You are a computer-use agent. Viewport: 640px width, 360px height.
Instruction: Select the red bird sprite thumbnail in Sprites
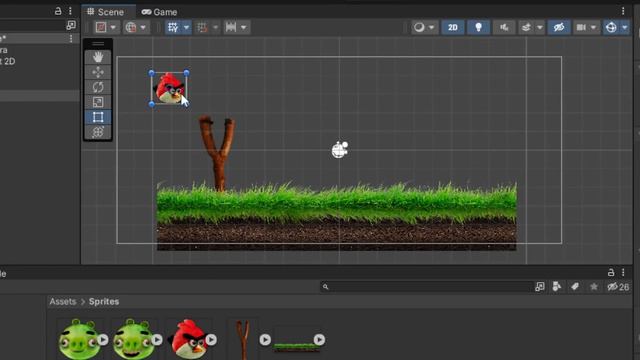[188, 340]
